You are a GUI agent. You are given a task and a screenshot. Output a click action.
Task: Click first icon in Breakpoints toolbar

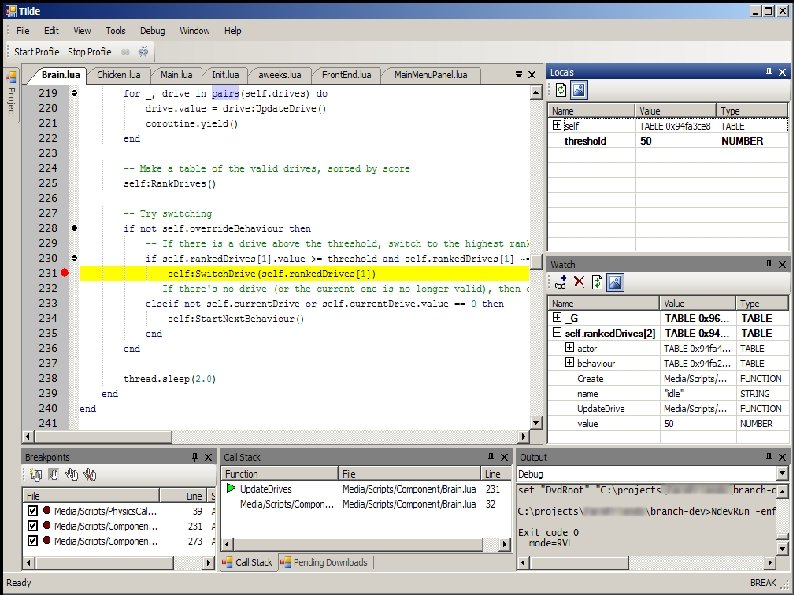tap(35, 474)
